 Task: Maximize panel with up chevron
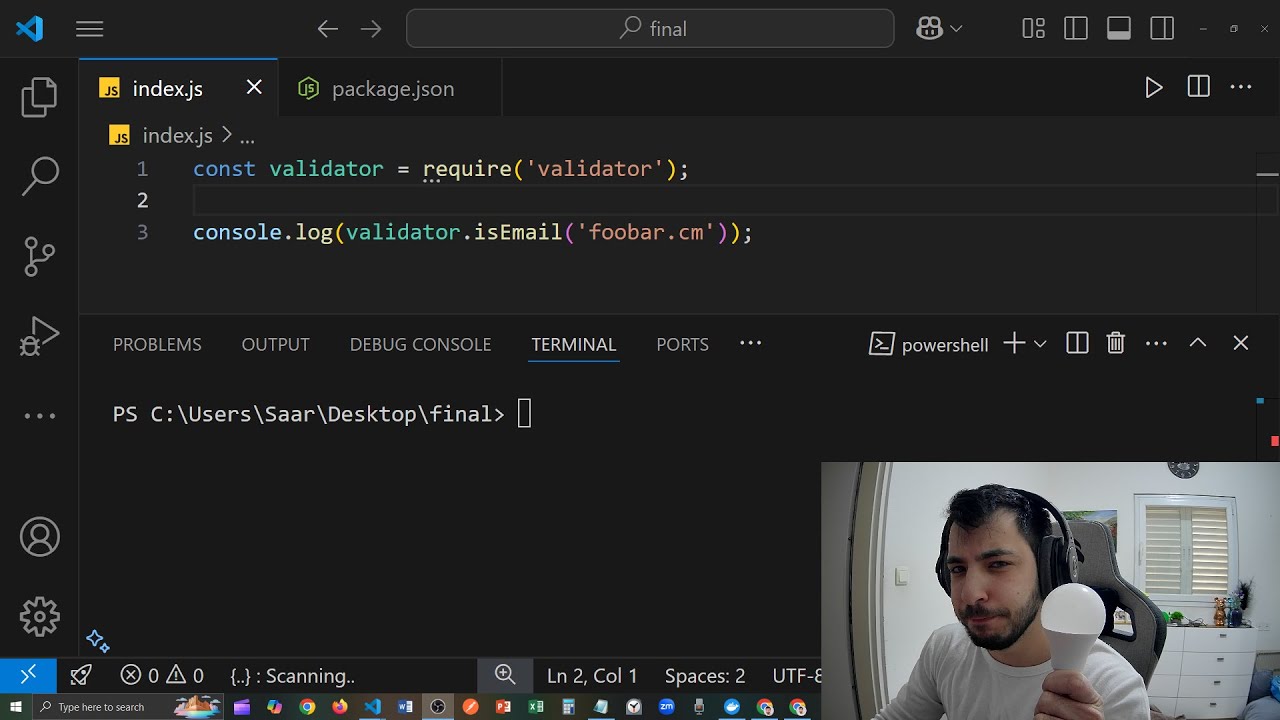pyautogui.click(x=1198, y=343)
